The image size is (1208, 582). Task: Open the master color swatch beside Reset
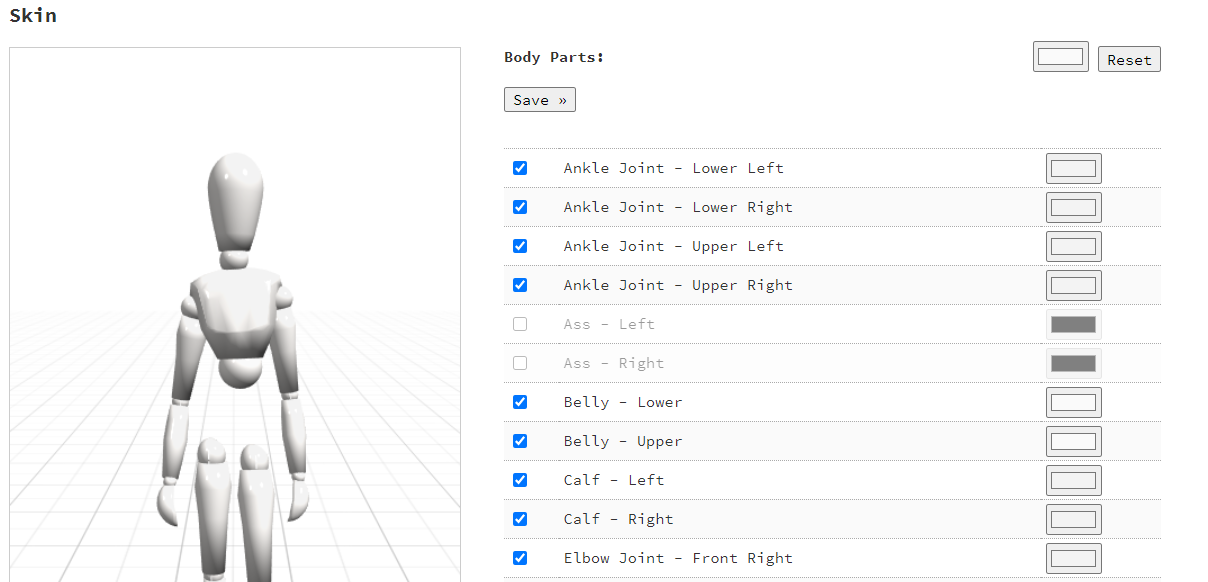1060,56
